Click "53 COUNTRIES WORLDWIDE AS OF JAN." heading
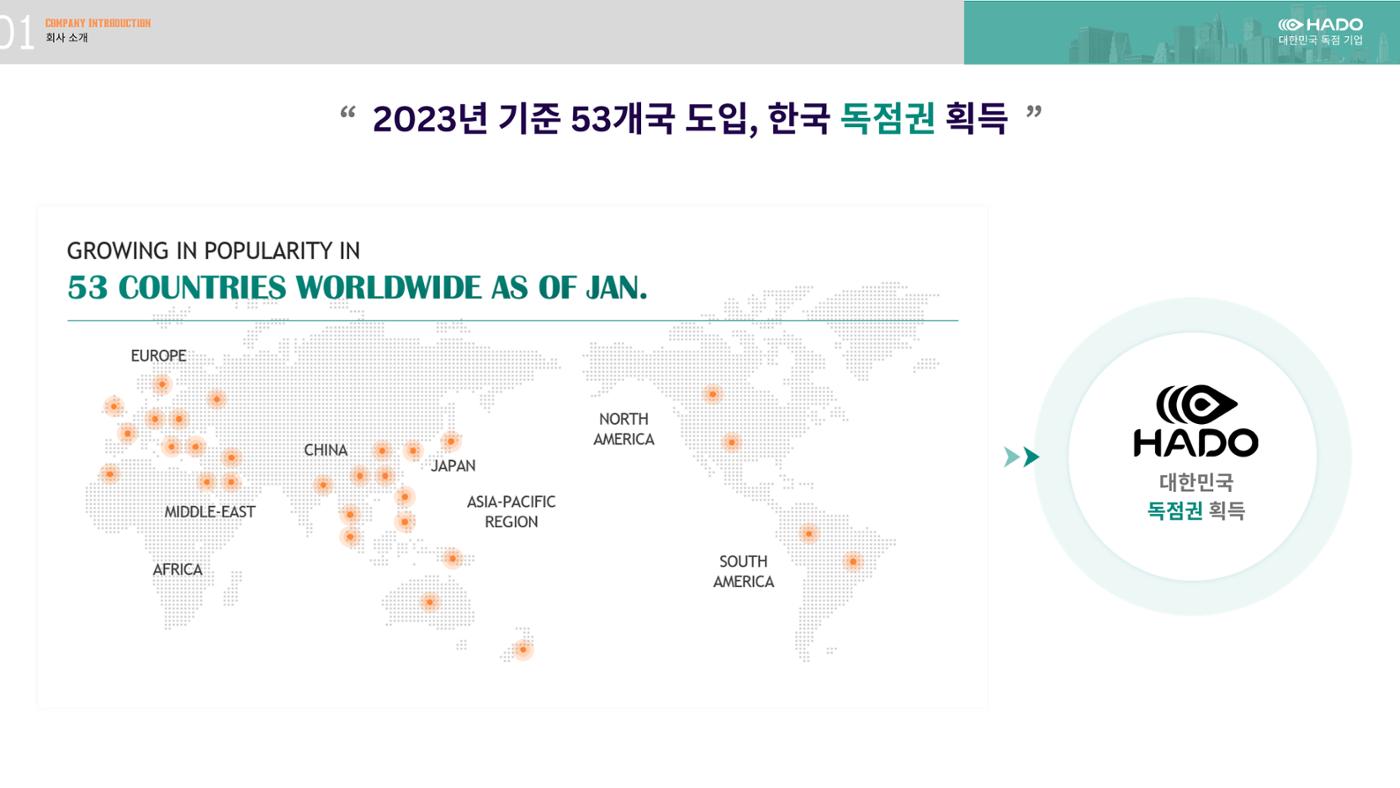The height and width of the screenshot is (788, 1400). click(x=357, y=288)
